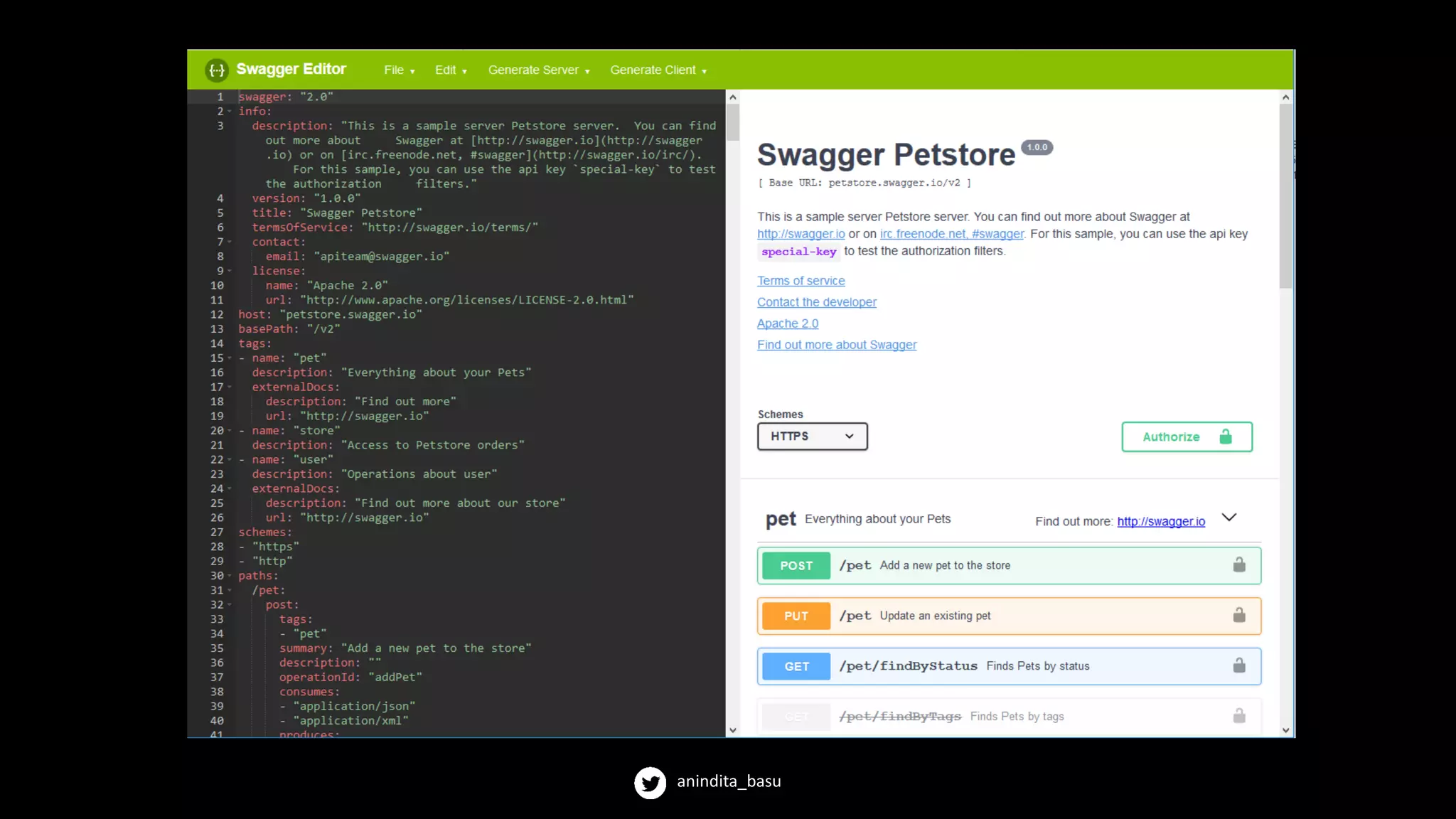Open Contact the developer link

[816, 302]
